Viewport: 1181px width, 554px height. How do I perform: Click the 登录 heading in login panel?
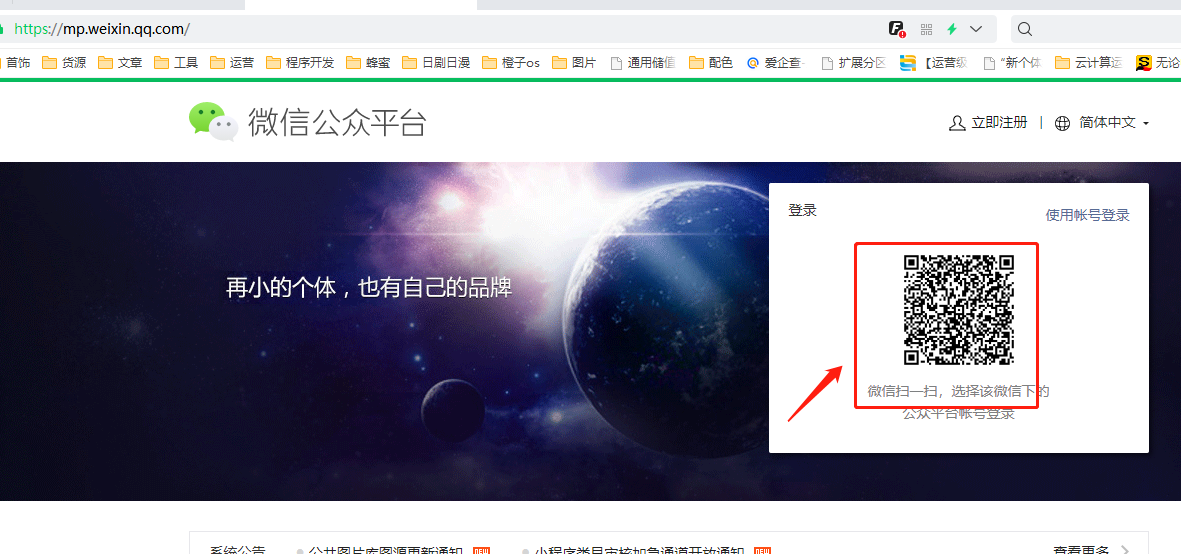802,211
